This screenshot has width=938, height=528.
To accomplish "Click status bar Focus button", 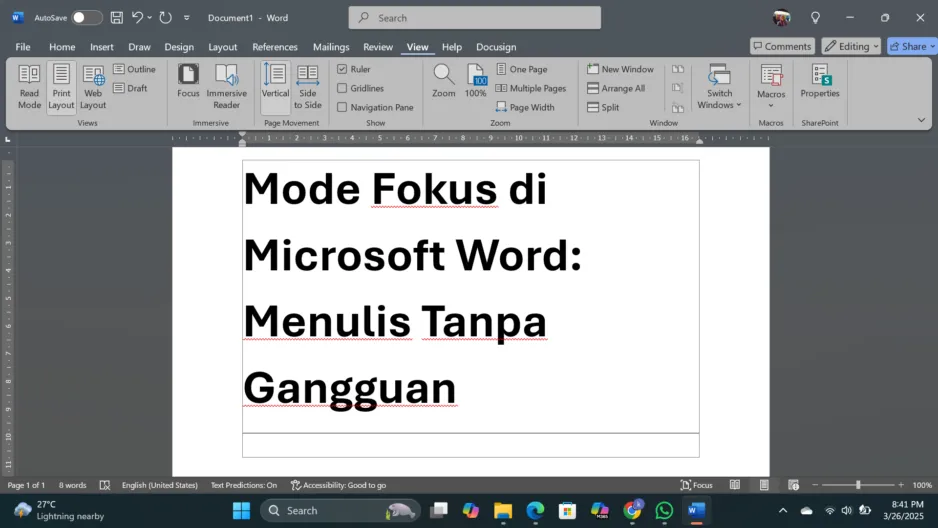I will click(x=697, y=485).
